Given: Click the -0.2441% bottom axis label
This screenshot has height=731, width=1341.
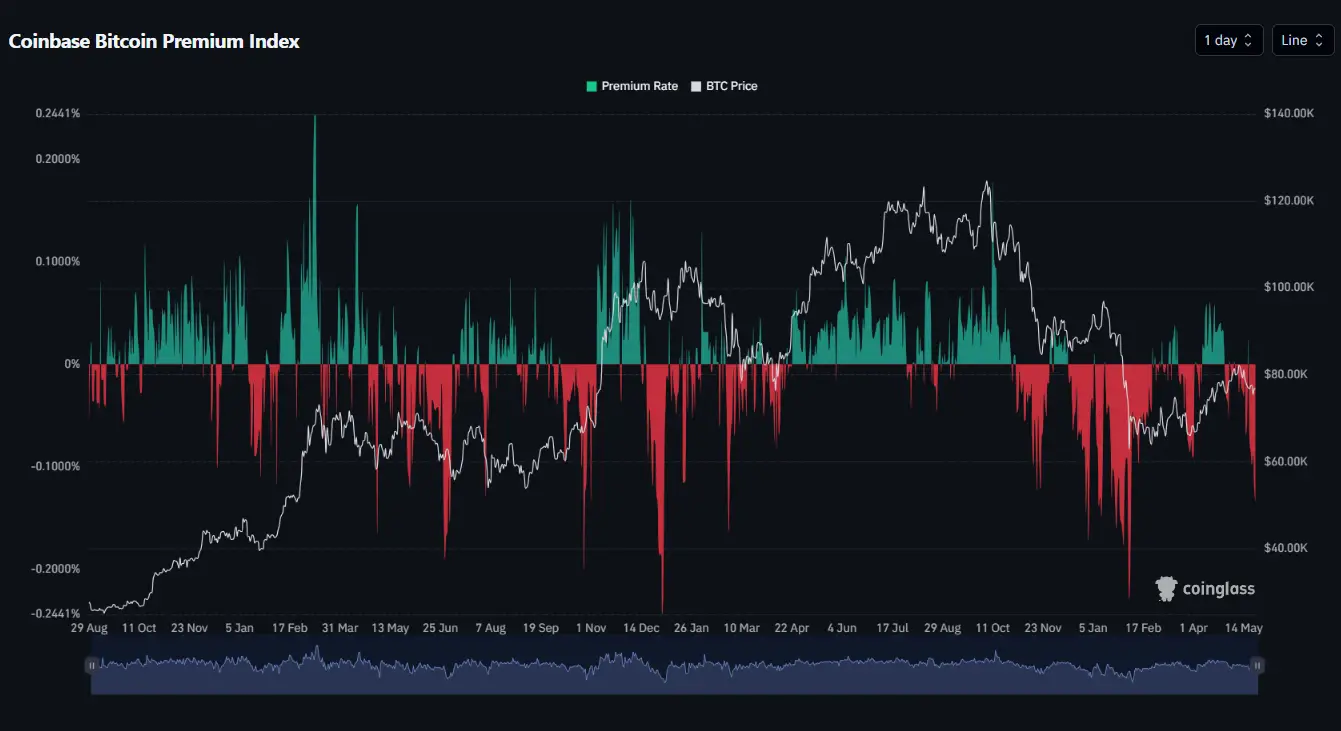Looking at the screenshot, I should click(56, 613).
